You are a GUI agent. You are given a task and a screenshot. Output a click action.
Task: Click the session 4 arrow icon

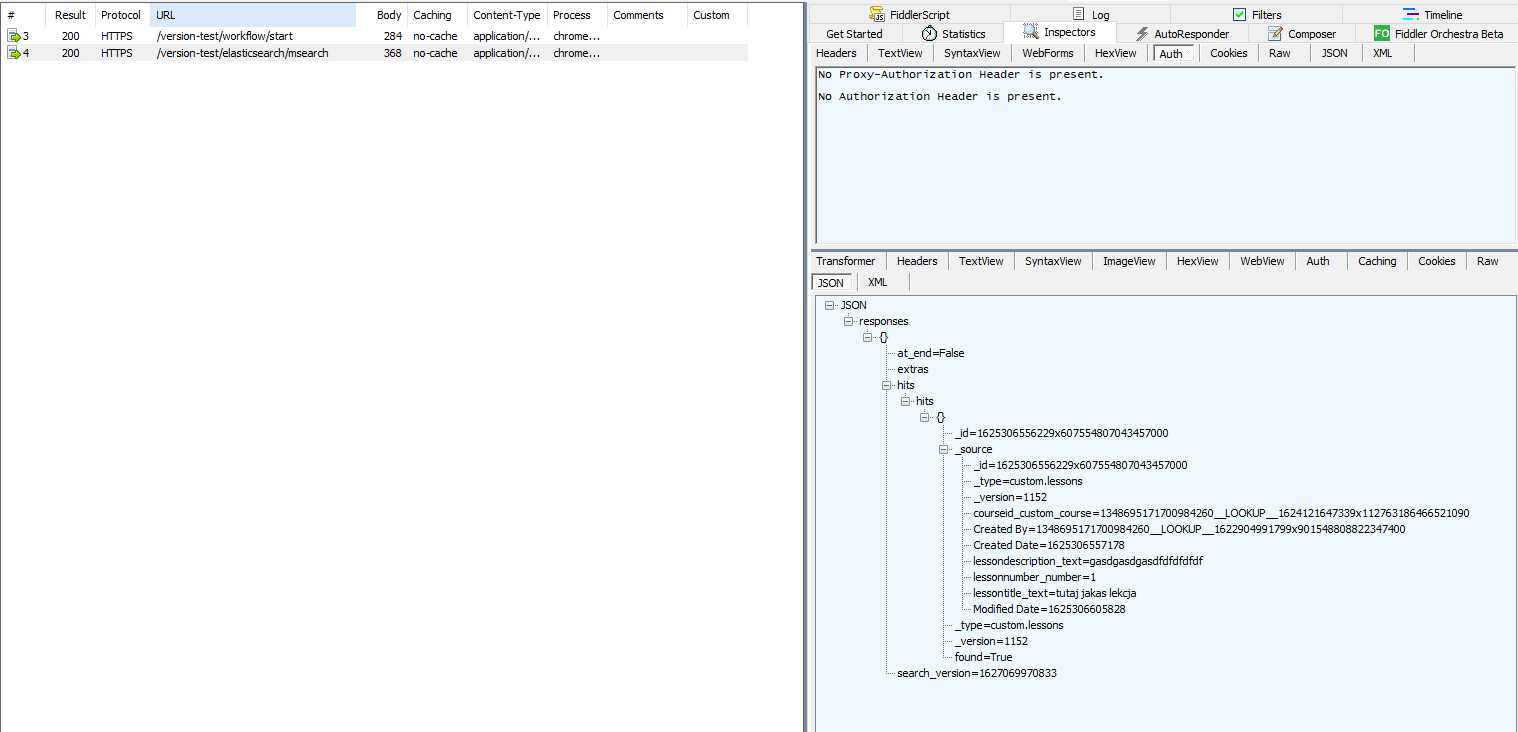pyautogui.click(x=14, y=53)
